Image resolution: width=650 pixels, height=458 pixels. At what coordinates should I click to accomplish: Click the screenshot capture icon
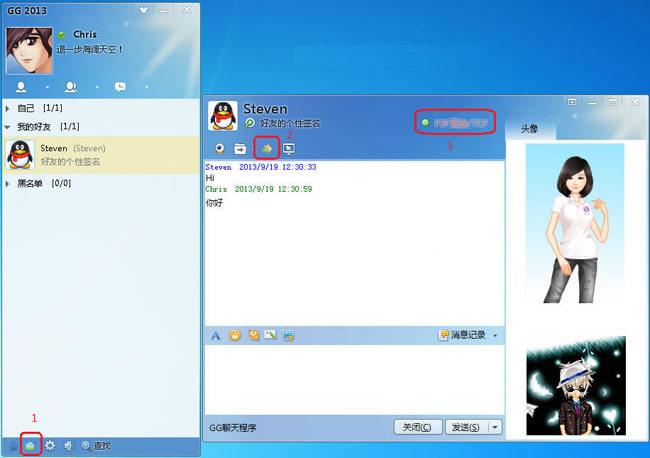click(289, 335)
